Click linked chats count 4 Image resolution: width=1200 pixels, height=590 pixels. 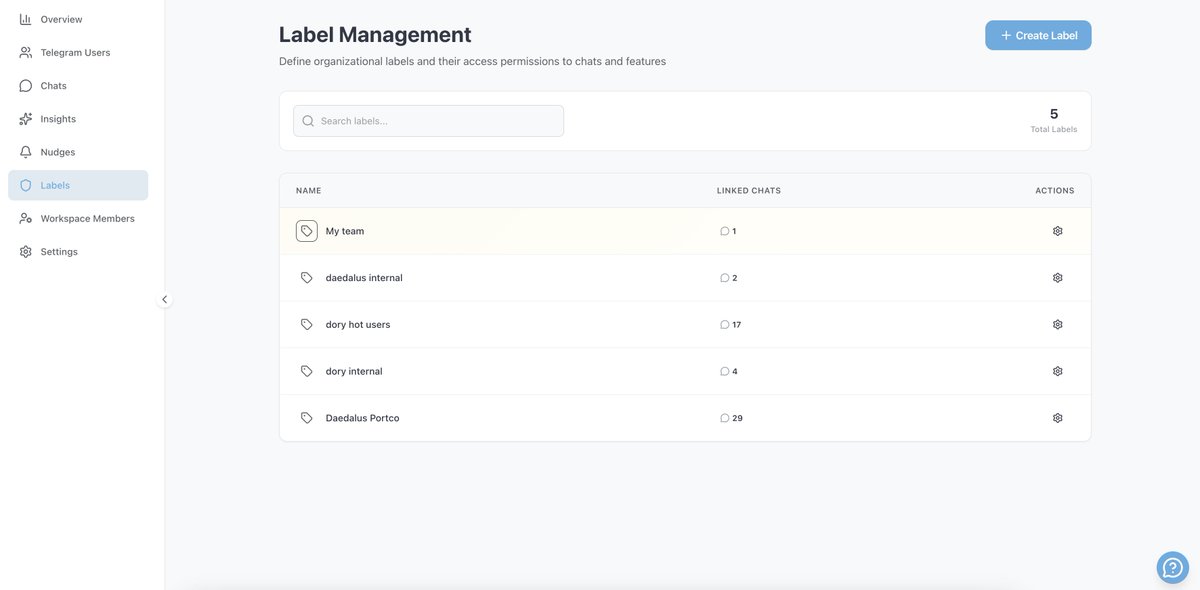[x=735, y=371]
